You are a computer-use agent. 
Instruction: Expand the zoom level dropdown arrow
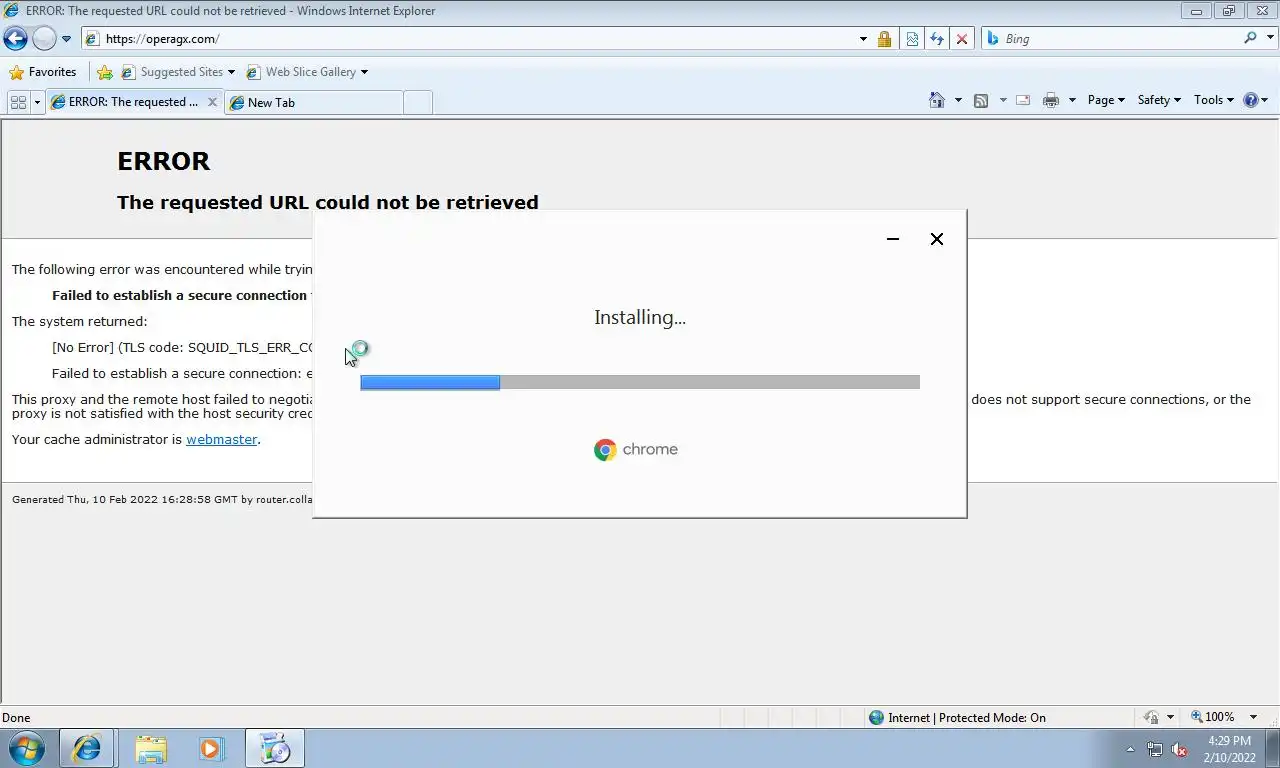1254,717
